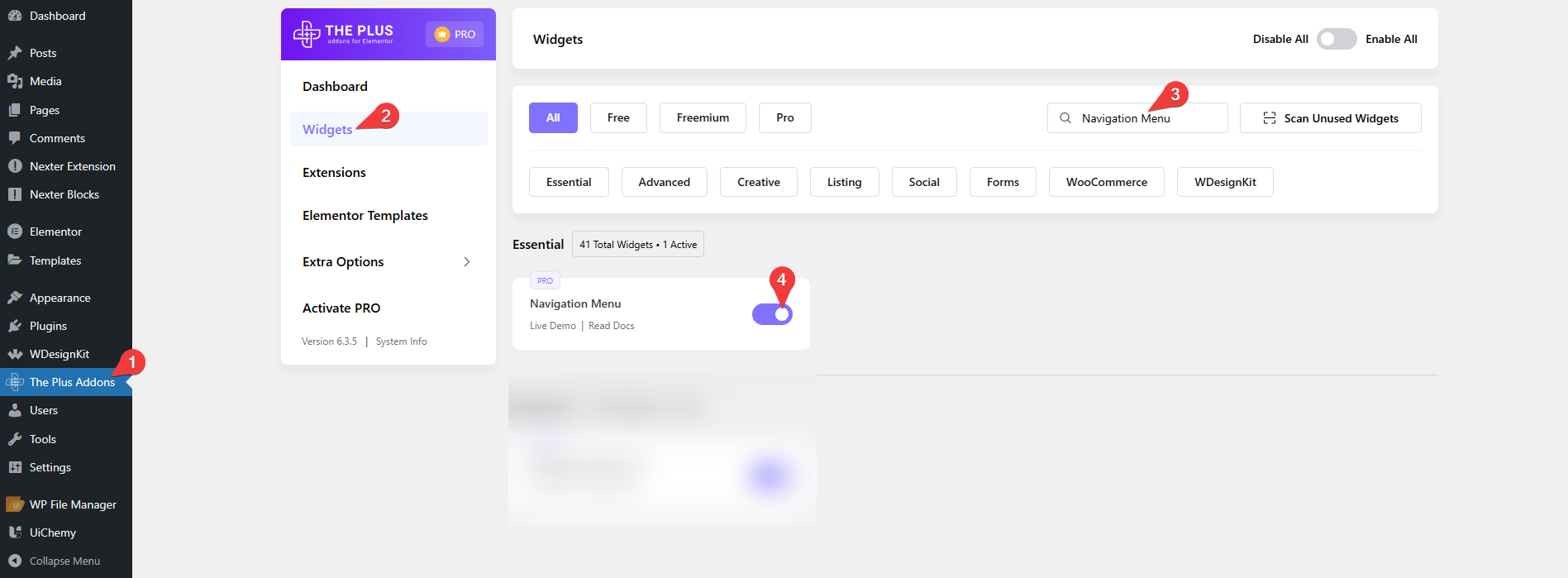Toggle the Navigation Menu widget switch
Image resolution: width=1568 pixels, height=578 pixels.
(x=772, y=314)
